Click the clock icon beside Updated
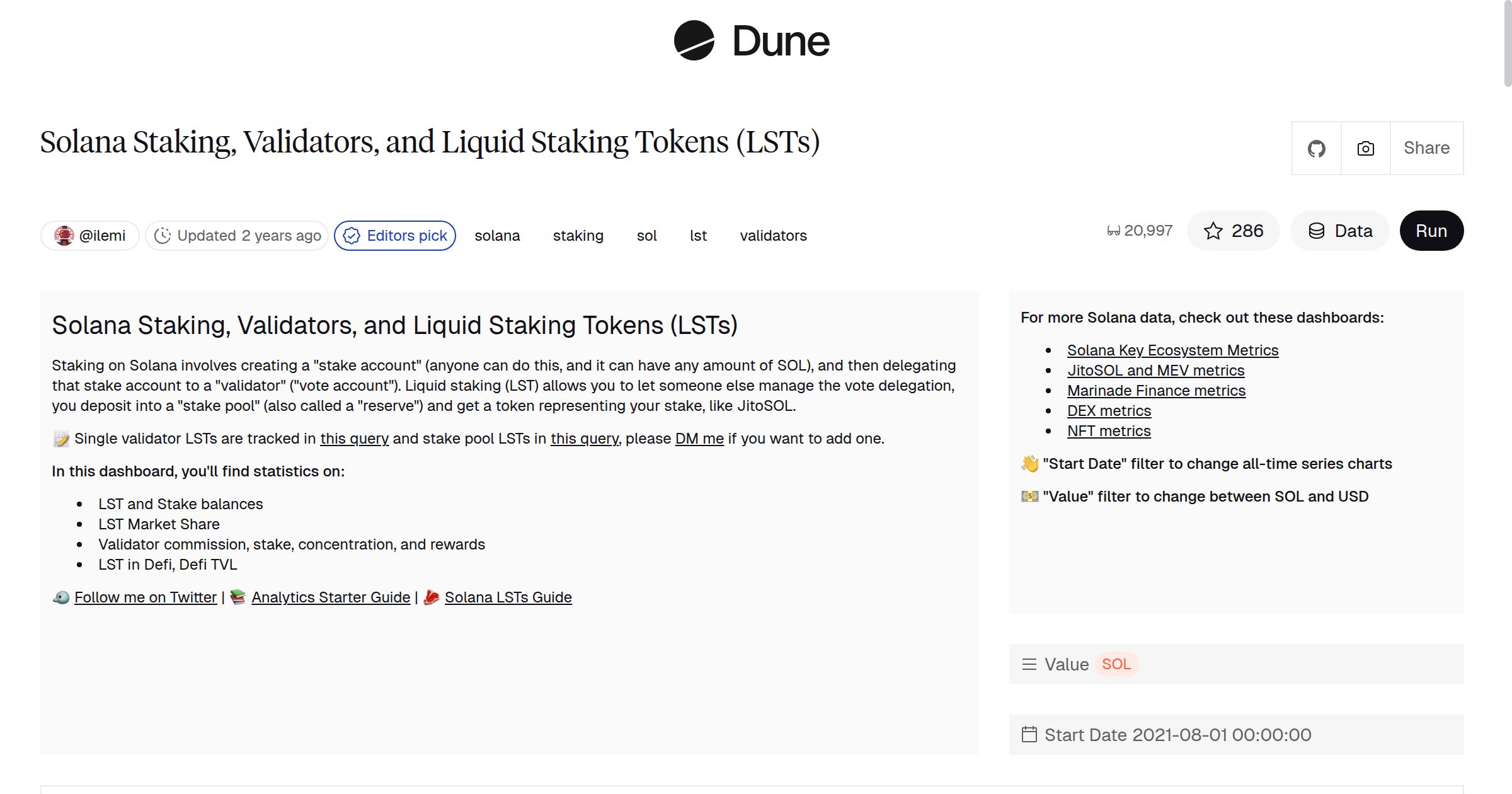Image resolution: width=1512 pixels, height=794 pixels. coord(164,235)
